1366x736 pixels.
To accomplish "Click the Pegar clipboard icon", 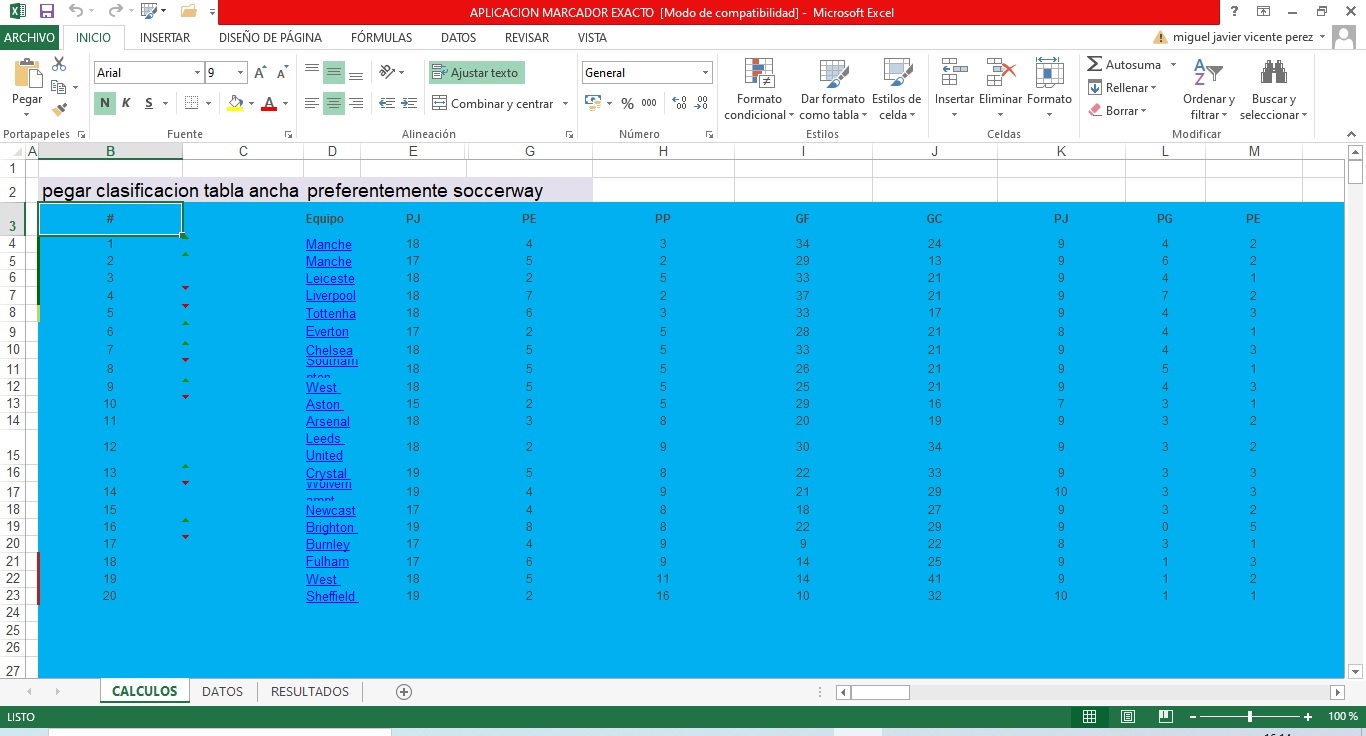I will 27,75.
